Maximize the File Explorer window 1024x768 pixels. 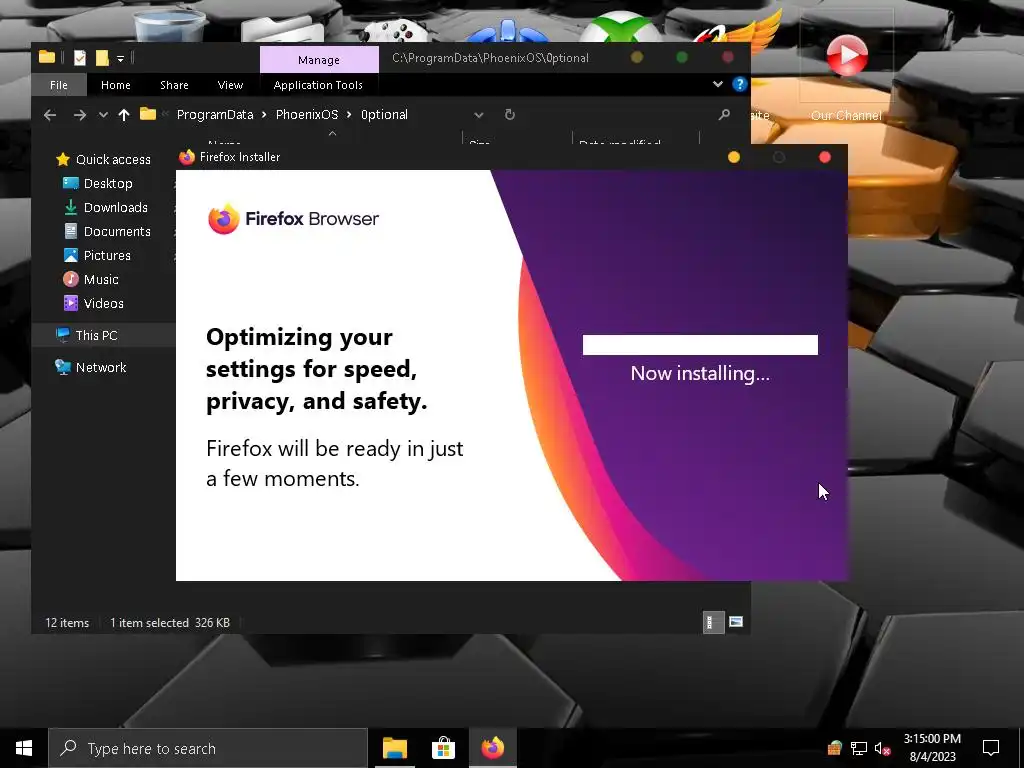682,57
